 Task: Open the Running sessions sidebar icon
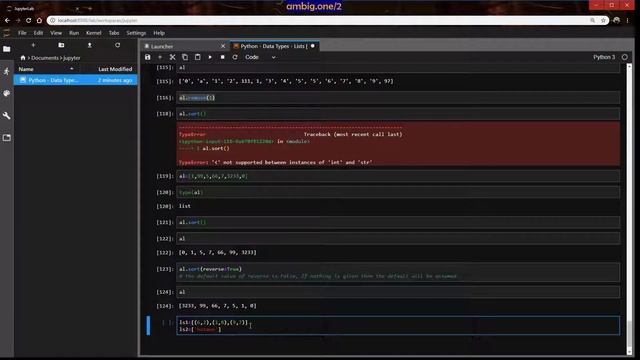click(x=7, y=71)
